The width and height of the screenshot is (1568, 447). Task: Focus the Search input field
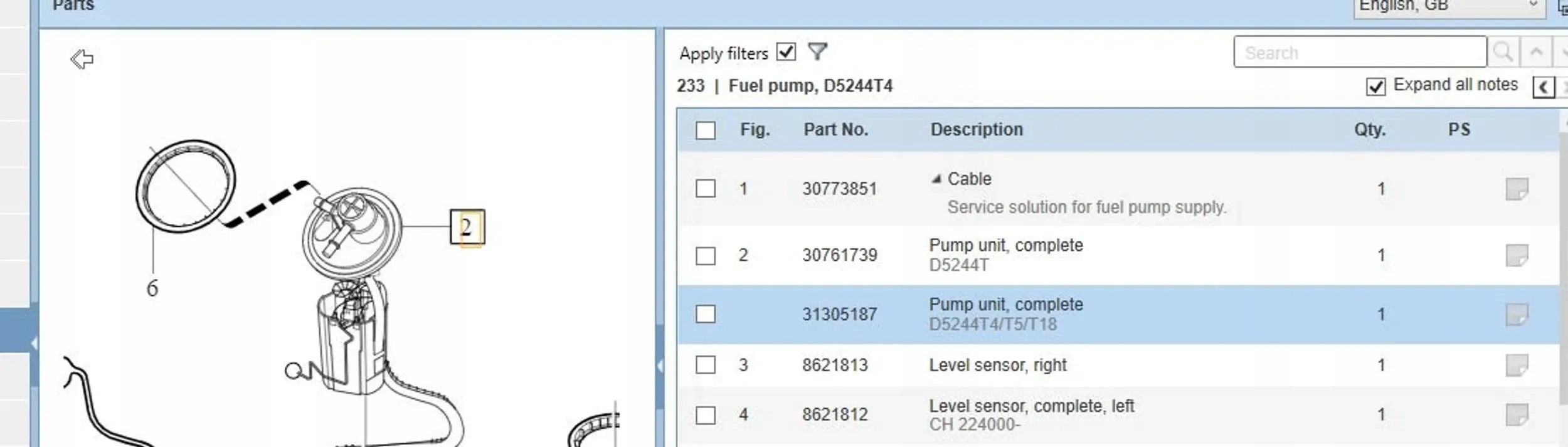click(1359, 52)
